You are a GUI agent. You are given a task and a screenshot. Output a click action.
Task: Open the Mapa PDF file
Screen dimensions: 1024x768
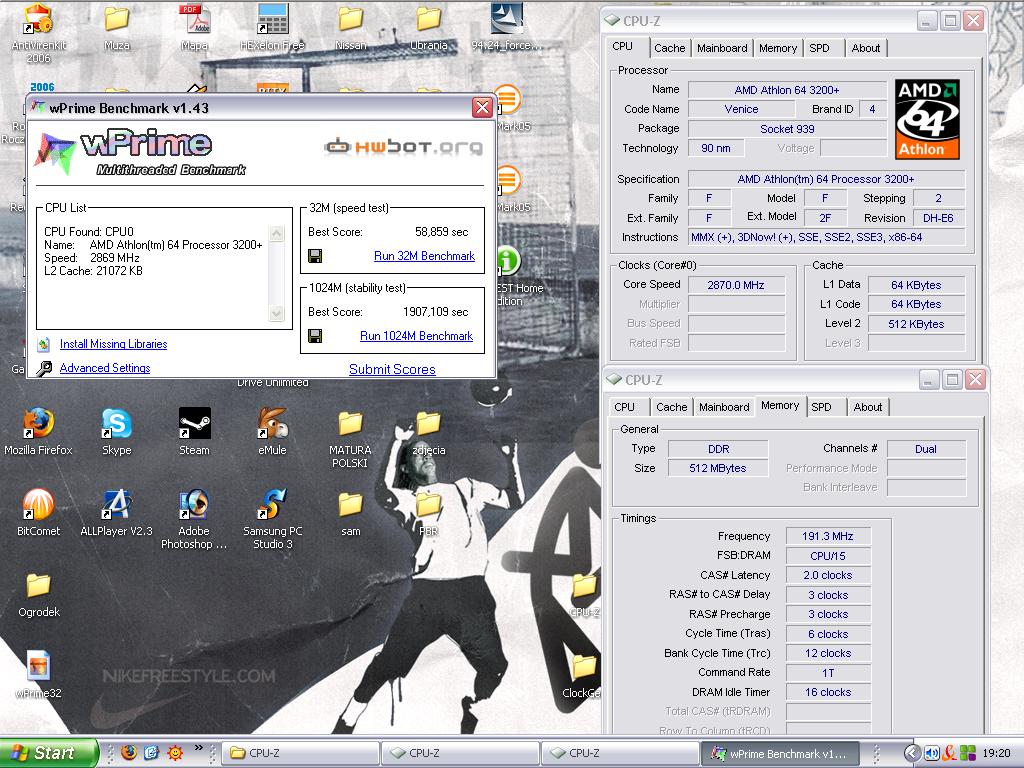click(x=195, y=19)
